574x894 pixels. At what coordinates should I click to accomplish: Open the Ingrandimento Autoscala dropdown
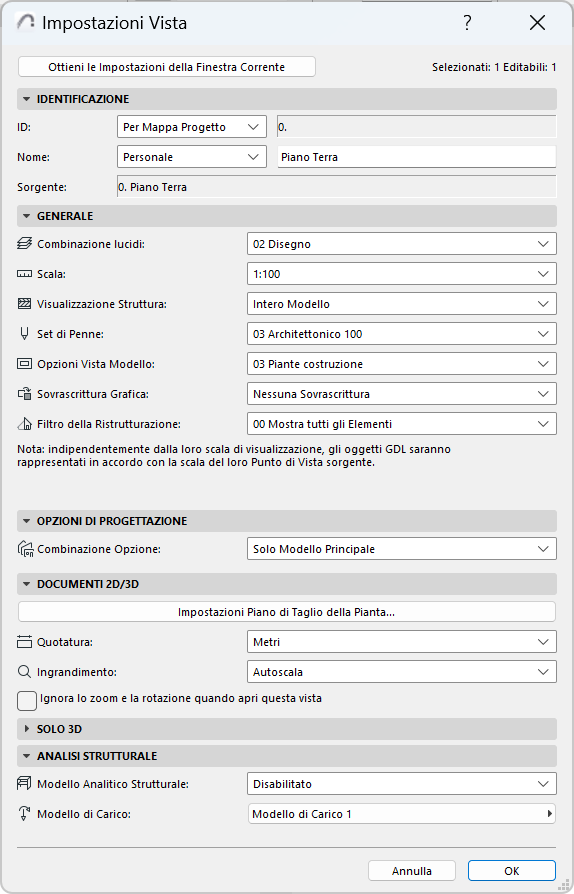tap(402, 672)
